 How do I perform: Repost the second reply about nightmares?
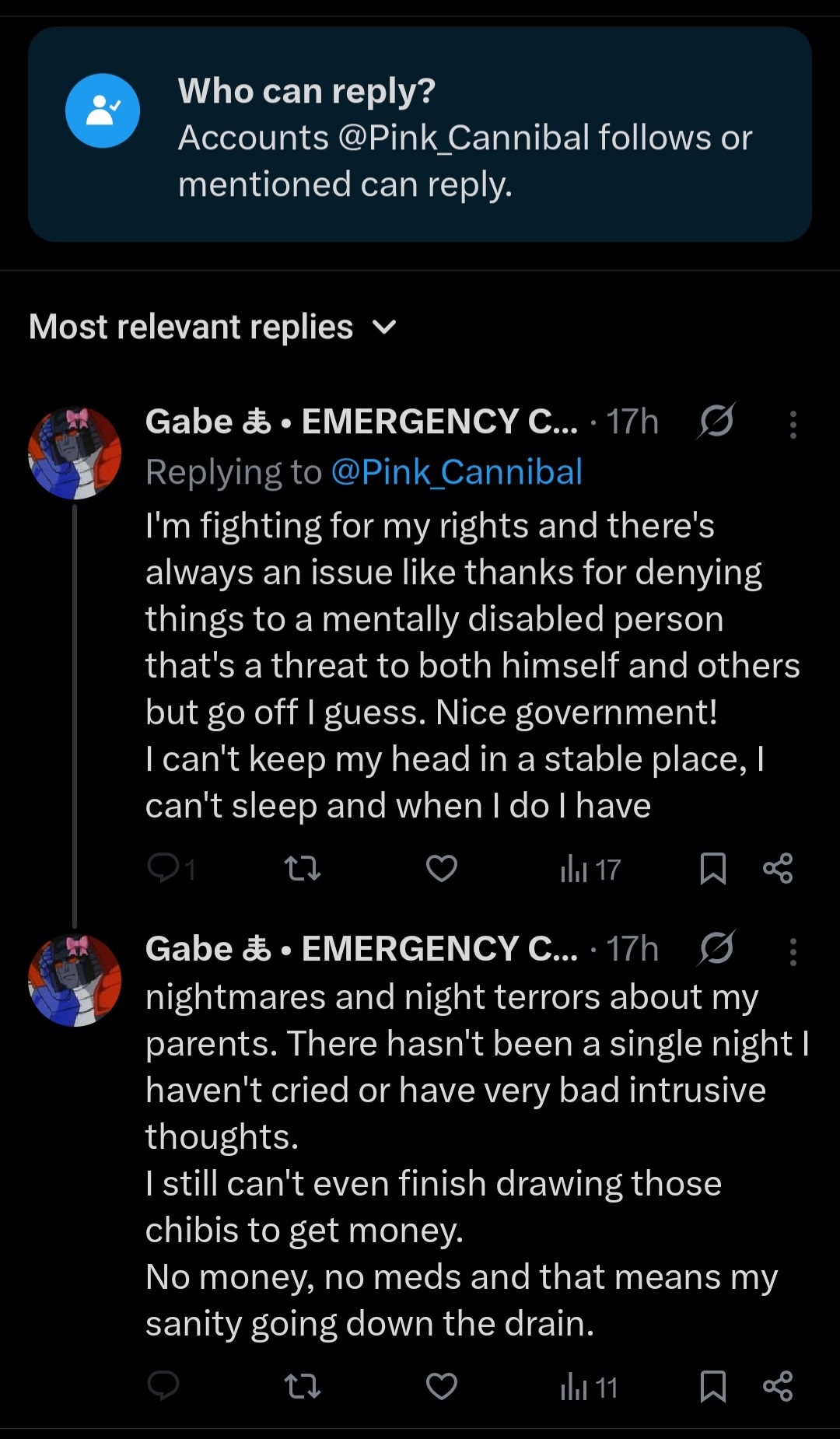(x=303, y=1386)
